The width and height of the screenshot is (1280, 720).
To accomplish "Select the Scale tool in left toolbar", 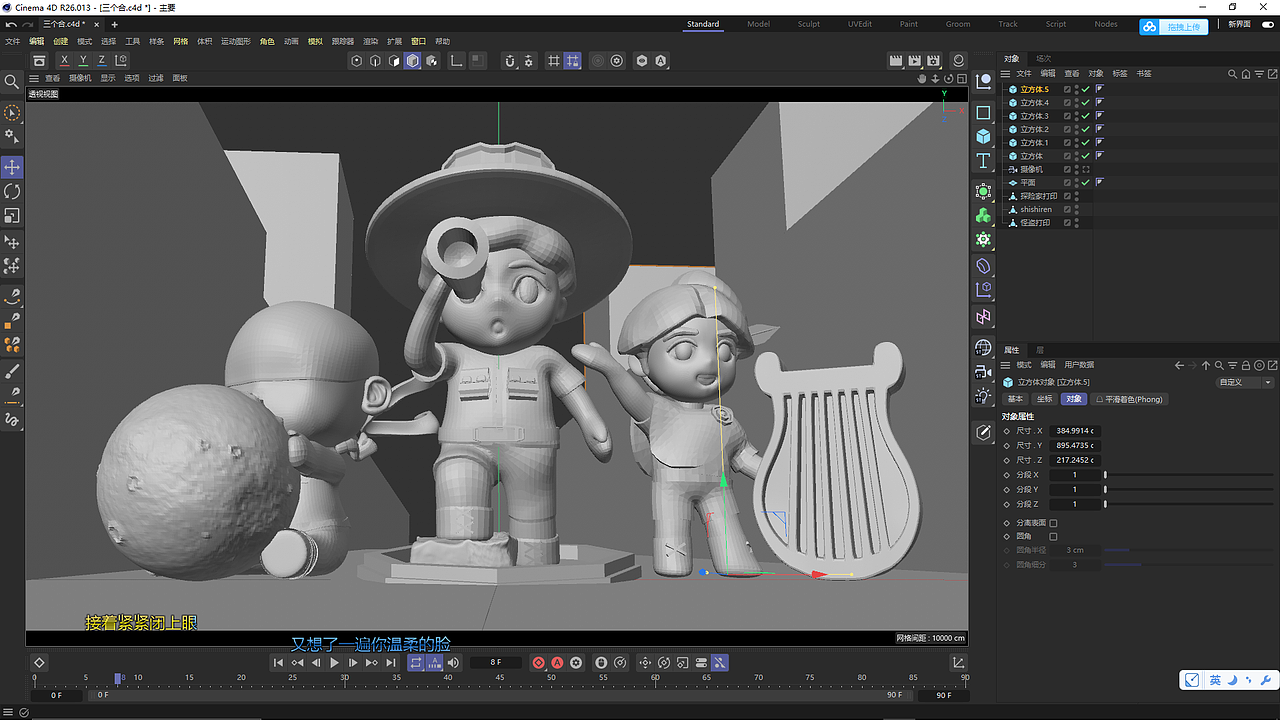I will click(x=12, y=215).
